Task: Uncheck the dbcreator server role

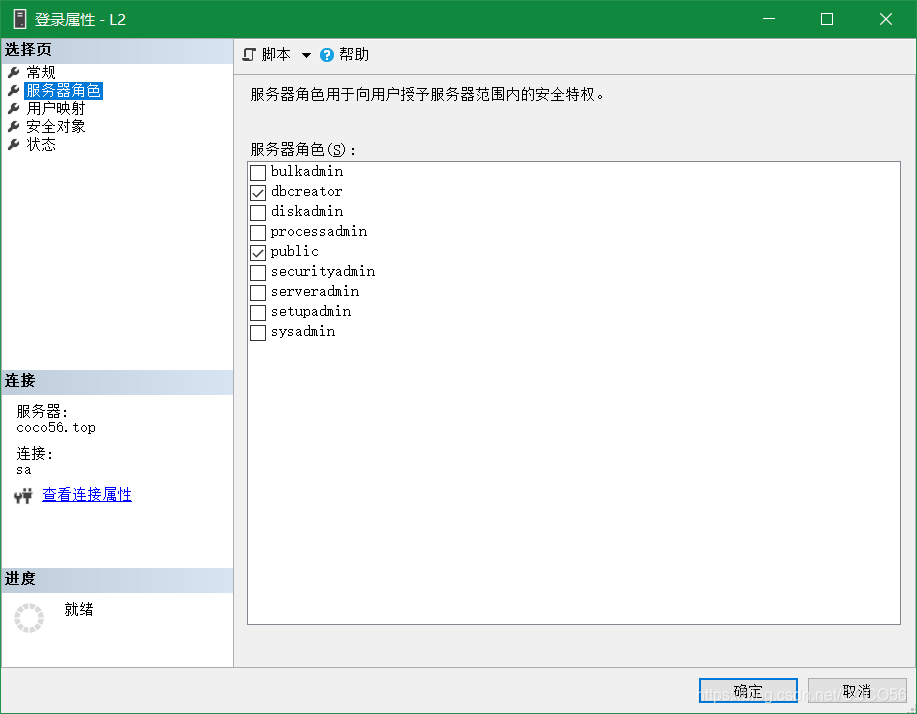Action: [x=258, y=192]
